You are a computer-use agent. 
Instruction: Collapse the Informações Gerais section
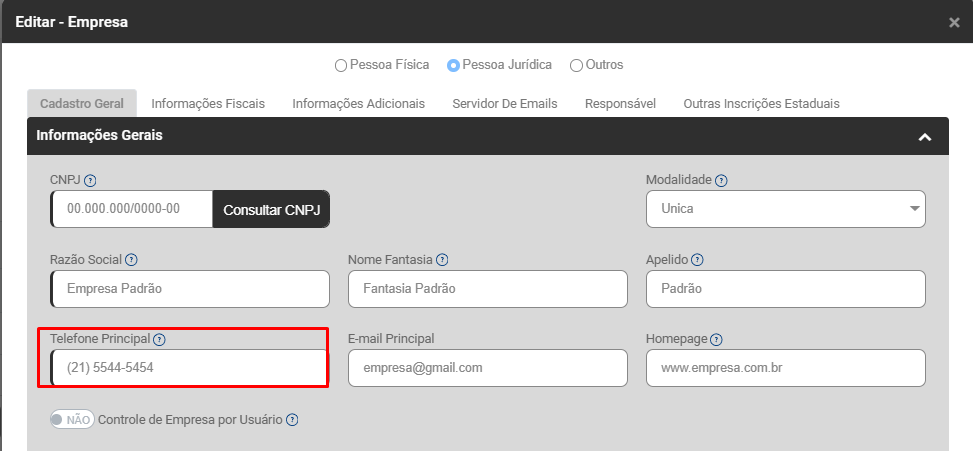[925, 136]
